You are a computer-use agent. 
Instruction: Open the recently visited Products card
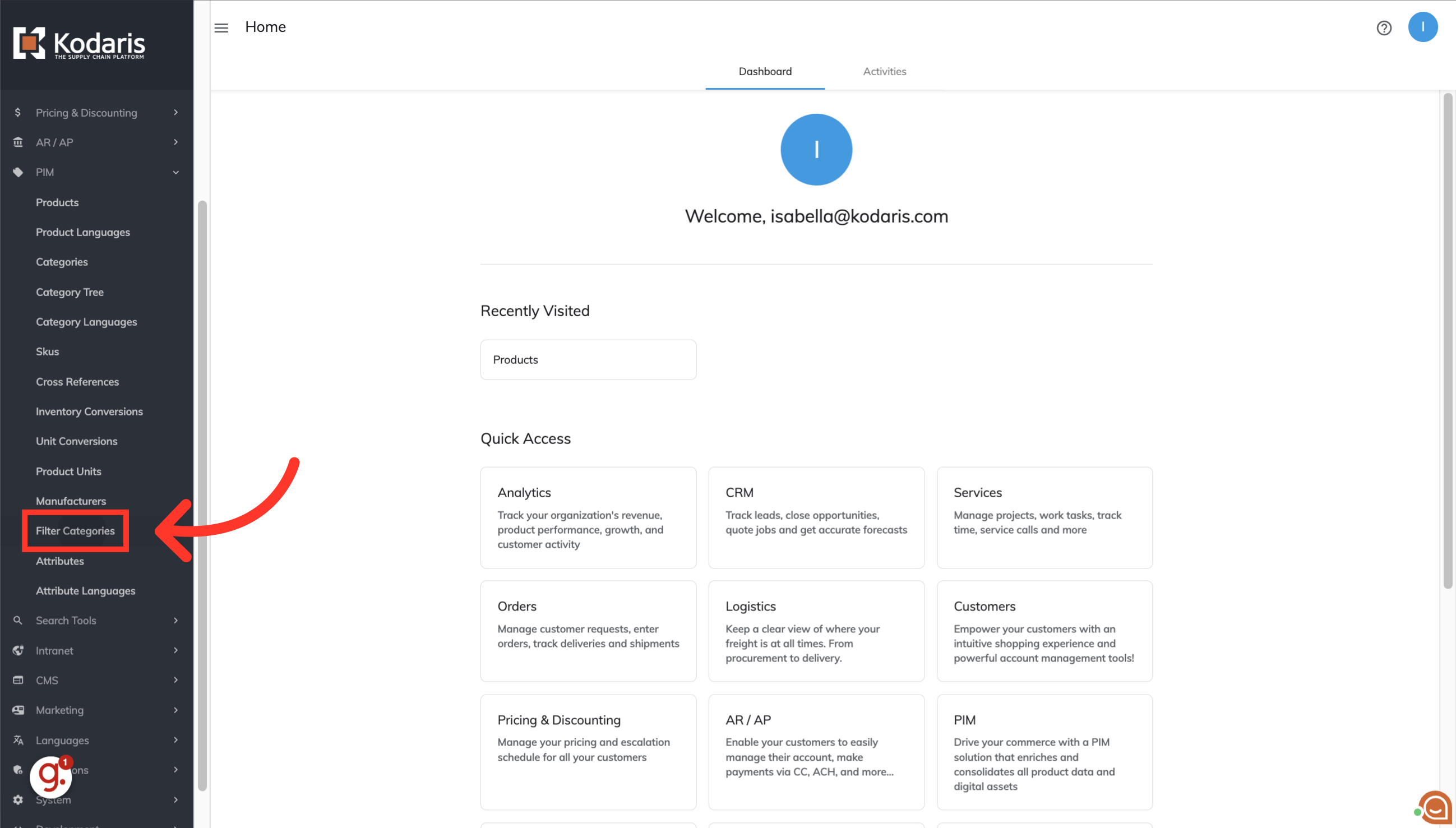click(588, 359)
